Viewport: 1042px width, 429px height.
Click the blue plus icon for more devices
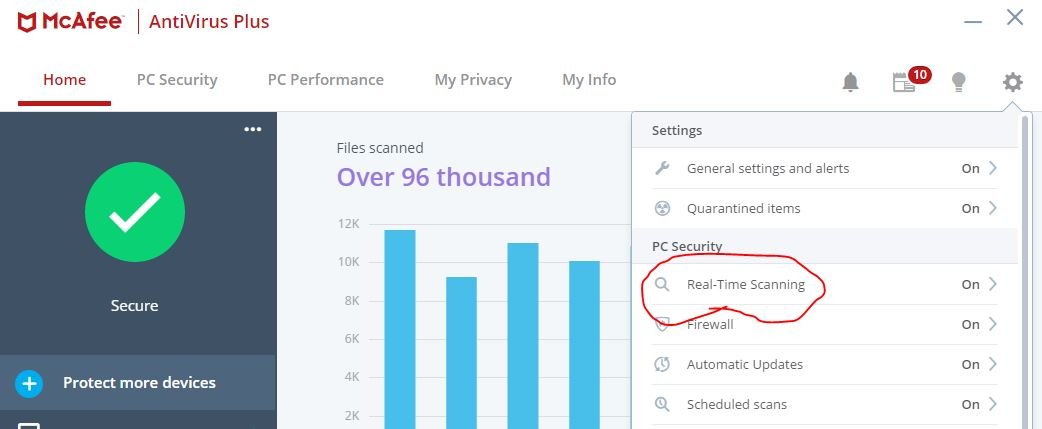click(29, 383)
